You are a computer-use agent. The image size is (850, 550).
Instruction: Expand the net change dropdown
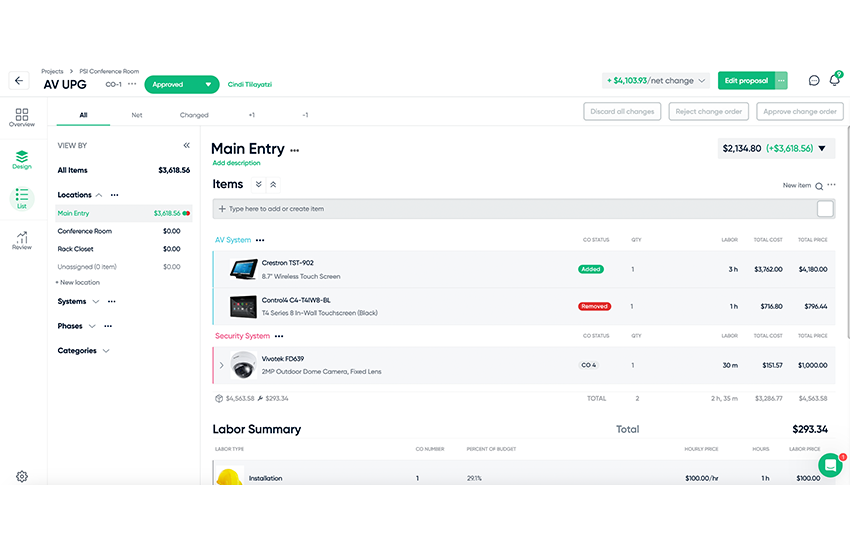click(702, 80)
